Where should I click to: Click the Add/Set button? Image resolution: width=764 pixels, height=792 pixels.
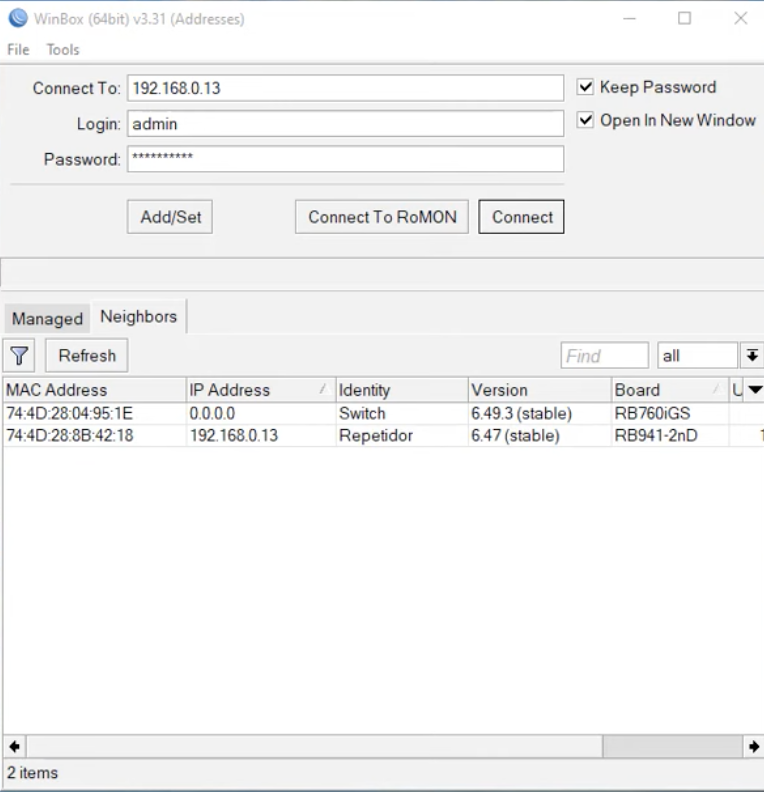(170, 217)
